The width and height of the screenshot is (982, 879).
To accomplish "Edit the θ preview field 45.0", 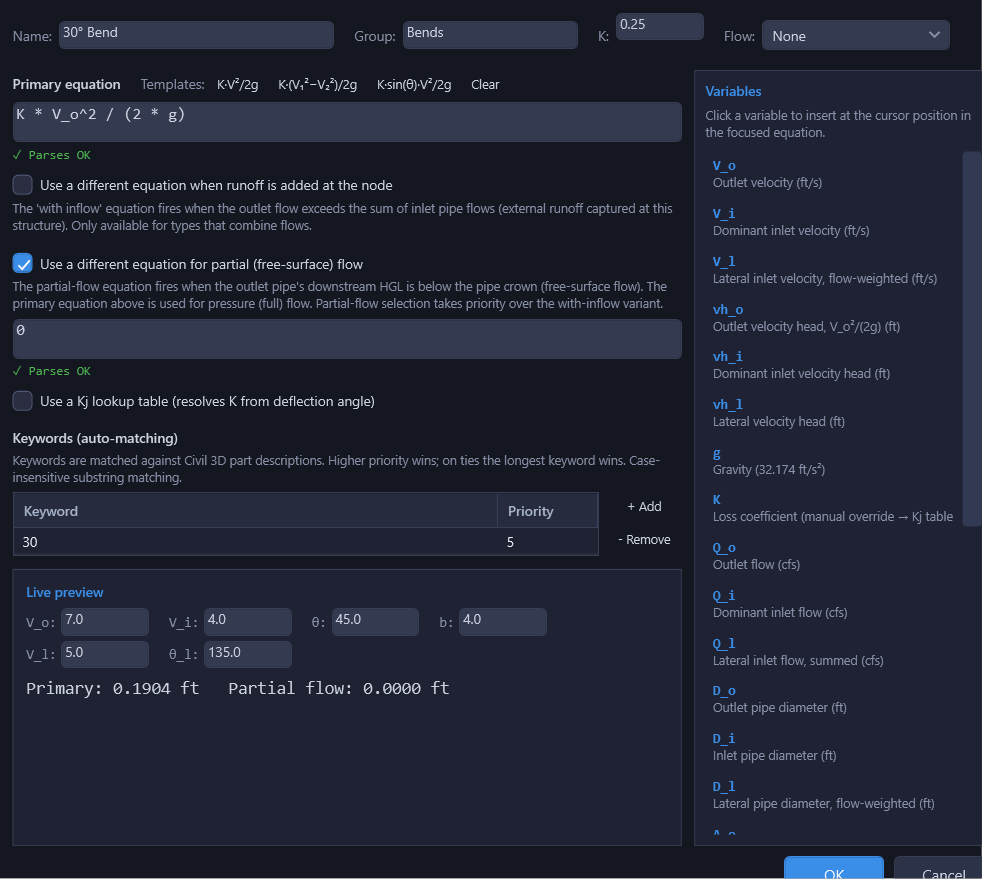I will (x=375, y=621).
